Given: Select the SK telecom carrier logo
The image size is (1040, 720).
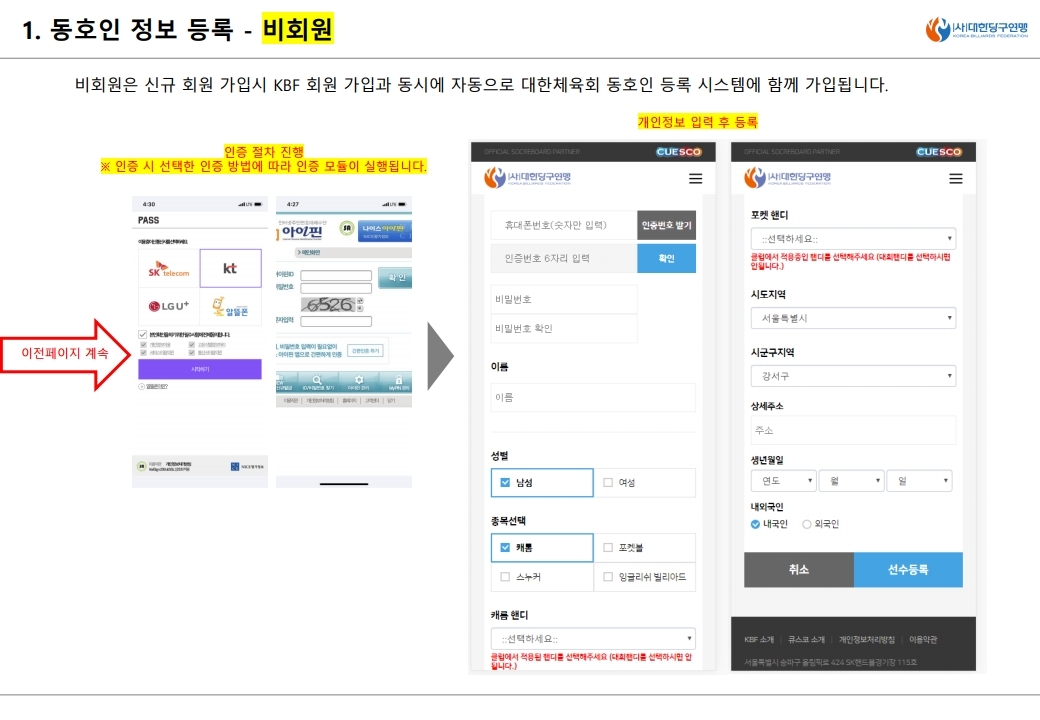Looking at the screenshot, I should pyautogui.click(x=168, y=269).
